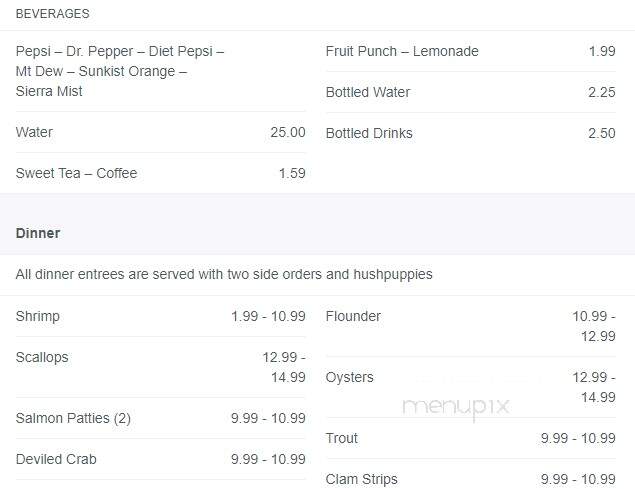635x489 pixels.
Task: Select the Flounder dinner entree
Action: tap(471, 327)
